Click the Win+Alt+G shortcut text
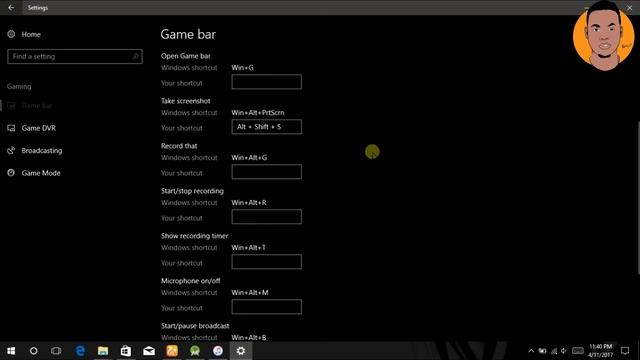The width and height of the screenshot is (640, 360). click(249, 158)
